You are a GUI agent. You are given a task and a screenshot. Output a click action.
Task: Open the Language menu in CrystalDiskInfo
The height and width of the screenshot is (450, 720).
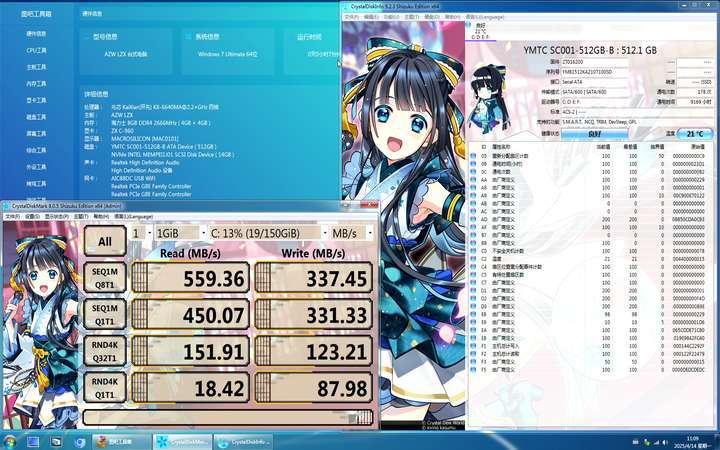point(485,17)
